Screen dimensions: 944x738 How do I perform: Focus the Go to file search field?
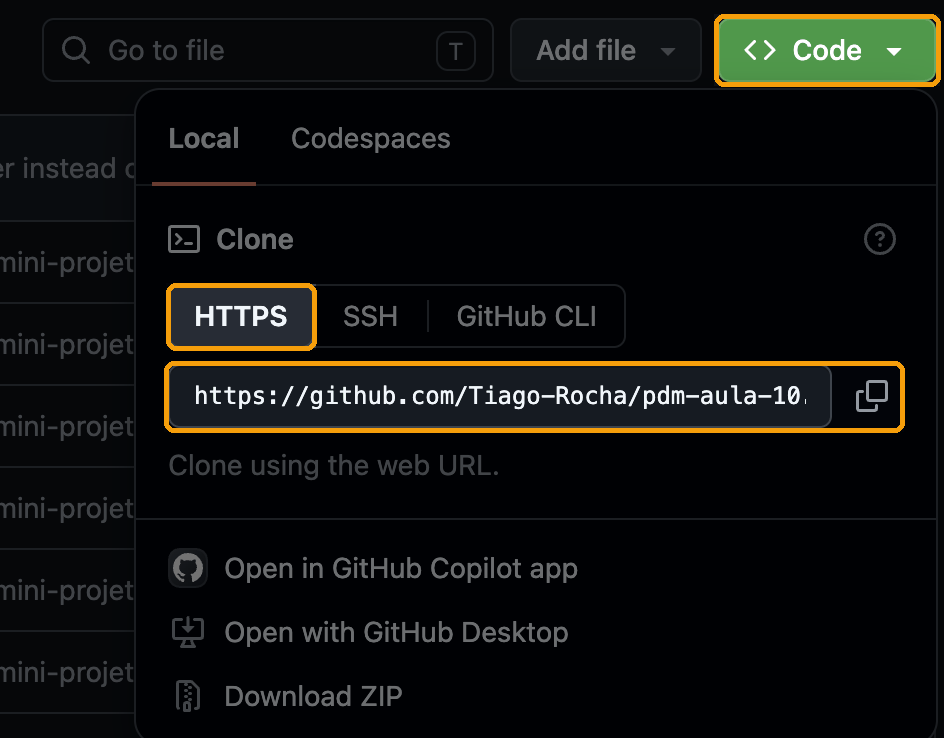(268, 50)
